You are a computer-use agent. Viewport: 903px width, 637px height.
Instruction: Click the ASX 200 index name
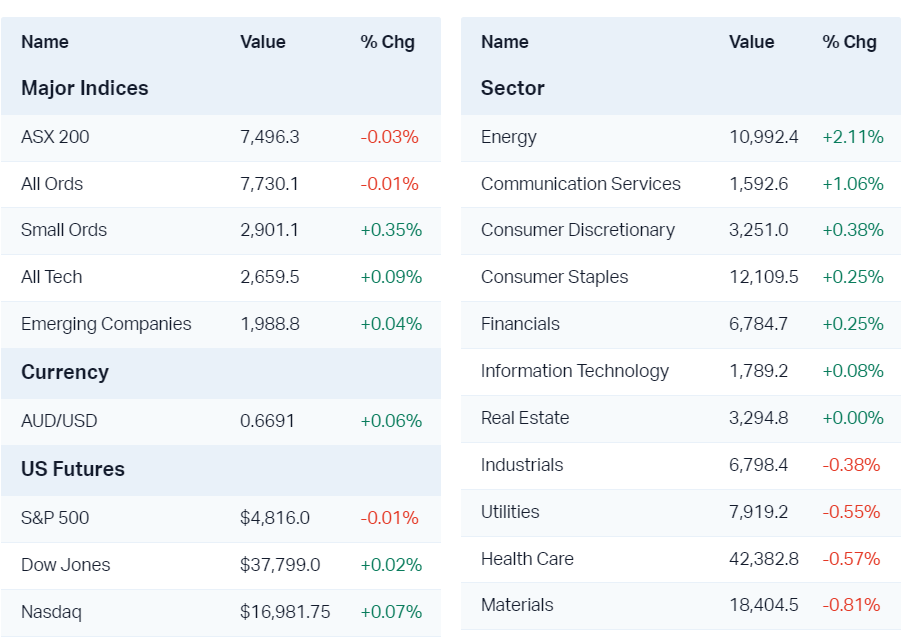point(55,137)
